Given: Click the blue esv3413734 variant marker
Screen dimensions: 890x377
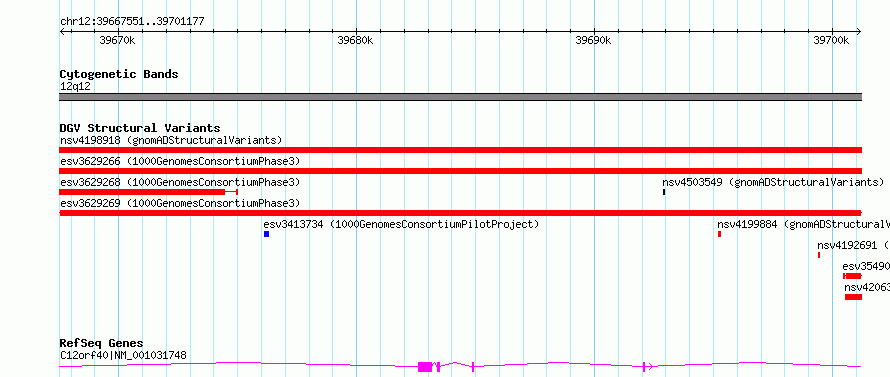Looking at the screenshot, I should [266, 234].
